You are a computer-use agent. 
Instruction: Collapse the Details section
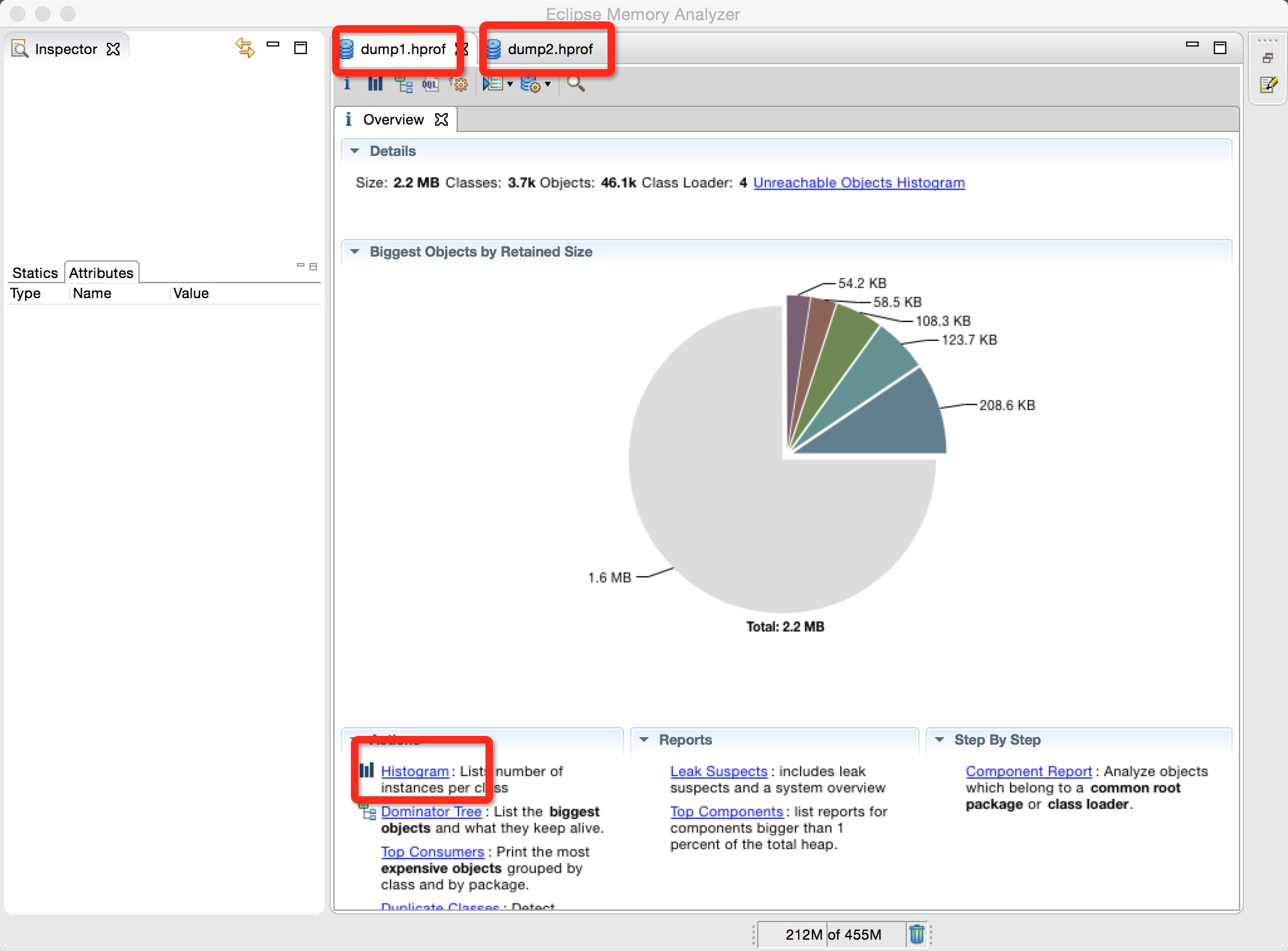(355, 151)
